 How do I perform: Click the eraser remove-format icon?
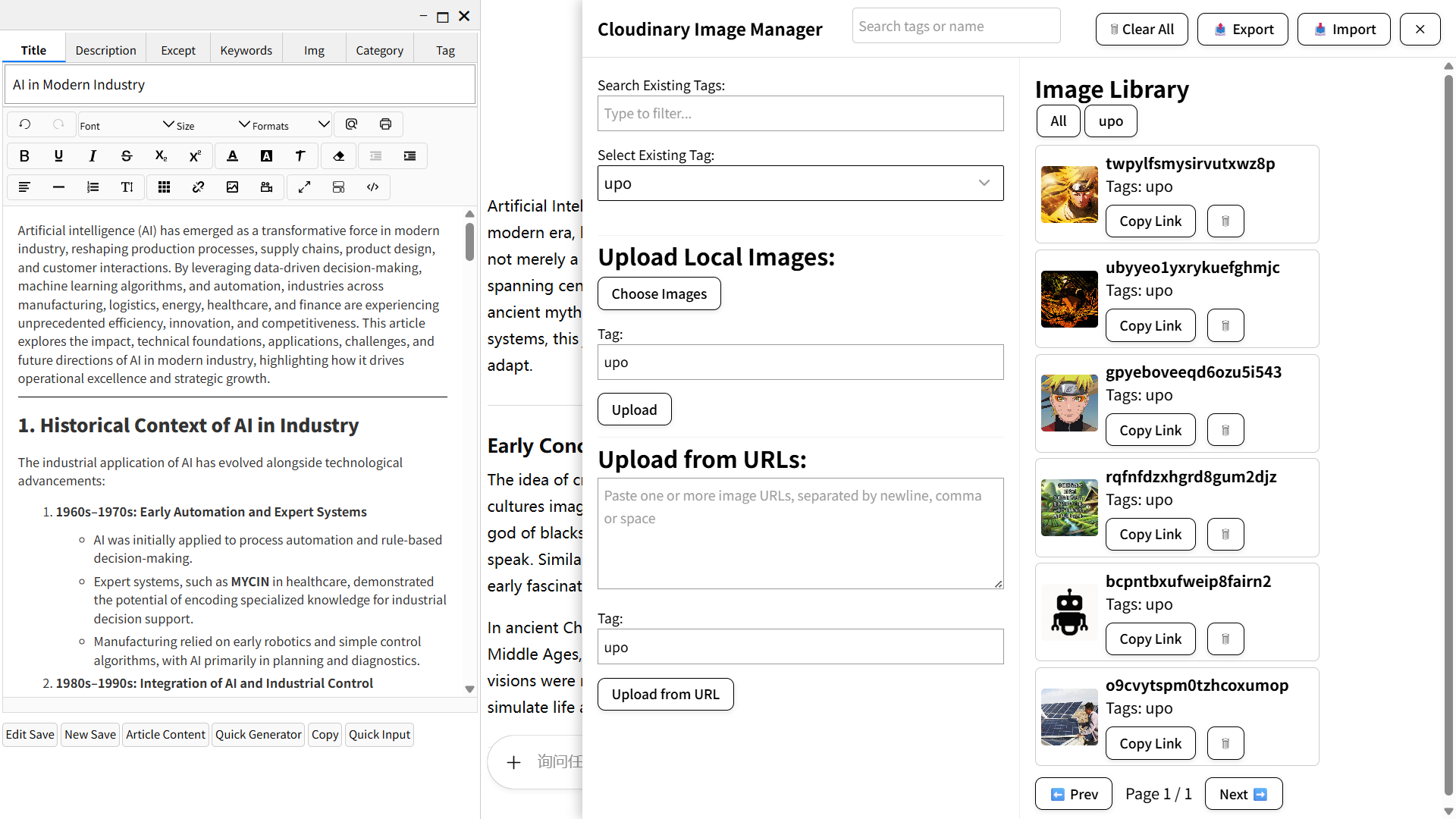pos(338,156)
